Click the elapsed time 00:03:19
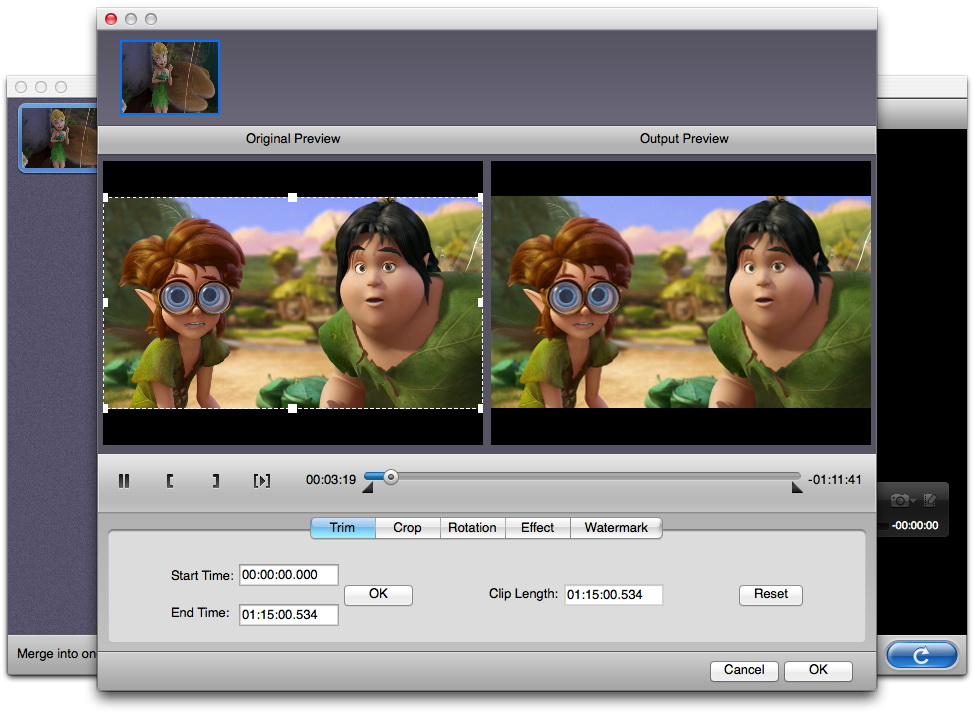The height and width of the screenshot is (715, 974). [331, 480]
